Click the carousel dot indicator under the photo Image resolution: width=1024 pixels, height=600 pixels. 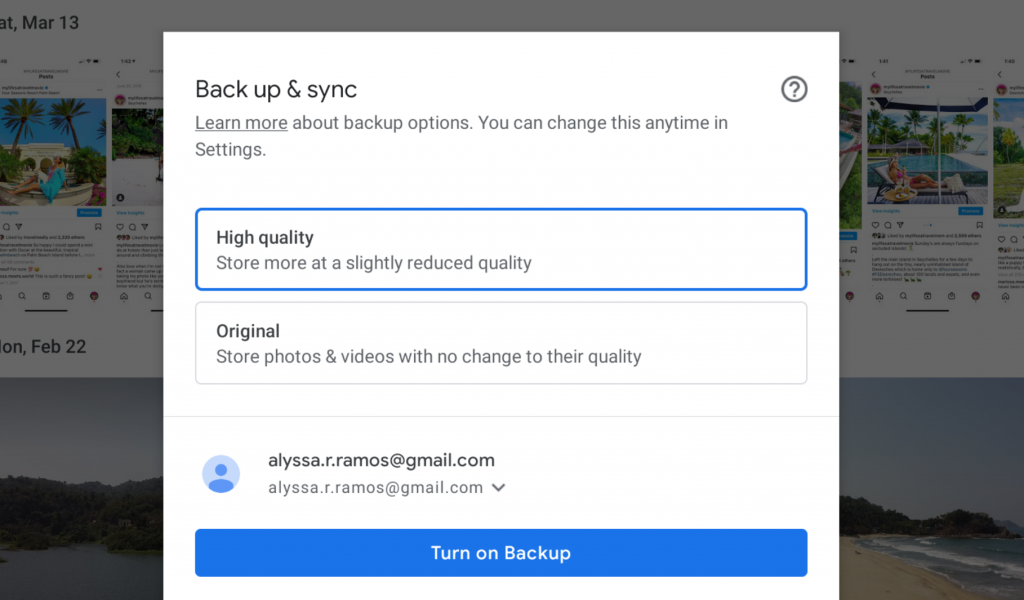(928, 224)
